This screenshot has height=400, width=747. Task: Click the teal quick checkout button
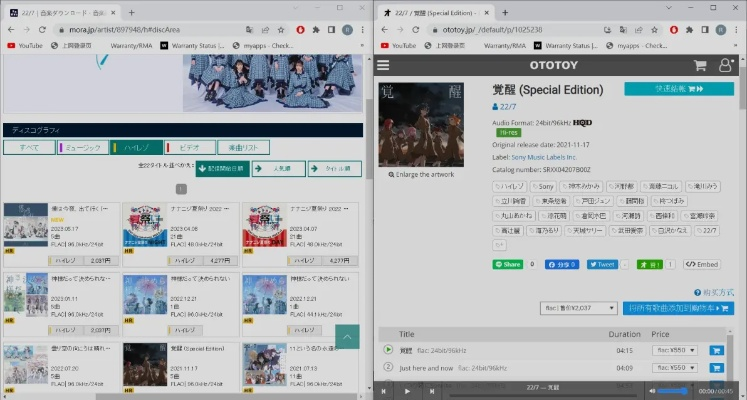(x=678, y=89)
